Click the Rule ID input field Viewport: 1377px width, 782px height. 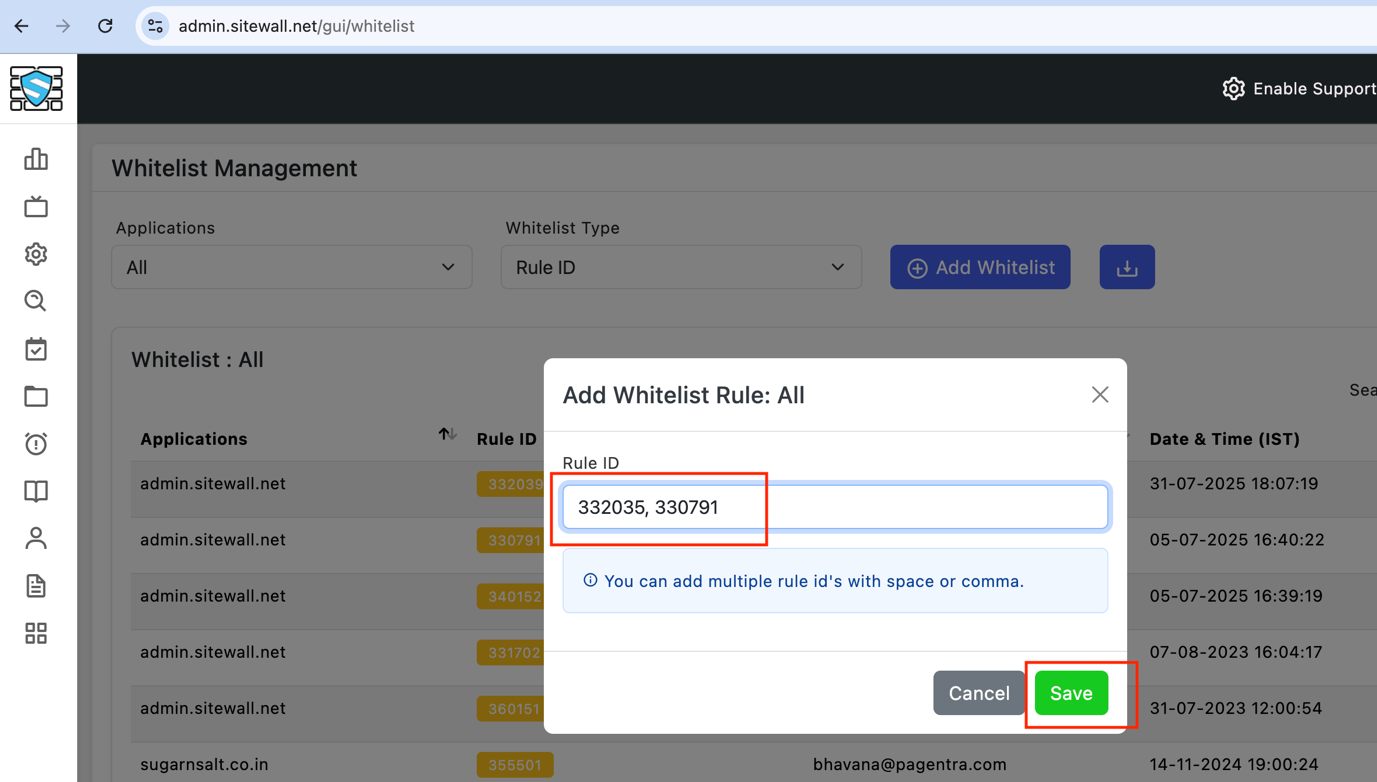(835, 507)
